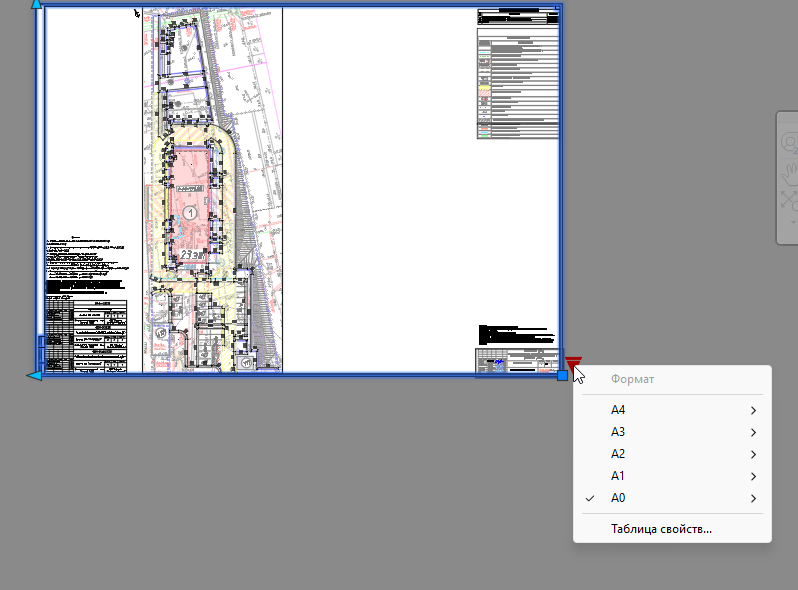Viewport: 798px width, 590px height.
Task: Select the blue square grip at frame corner
Action: tap(562, 376)
